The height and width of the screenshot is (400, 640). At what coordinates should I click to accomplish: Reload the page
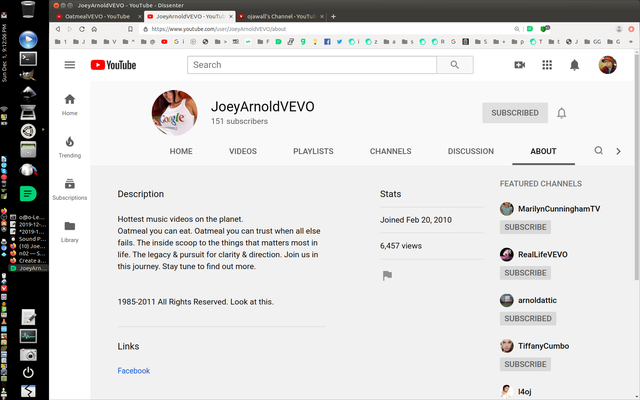point(82,29)
